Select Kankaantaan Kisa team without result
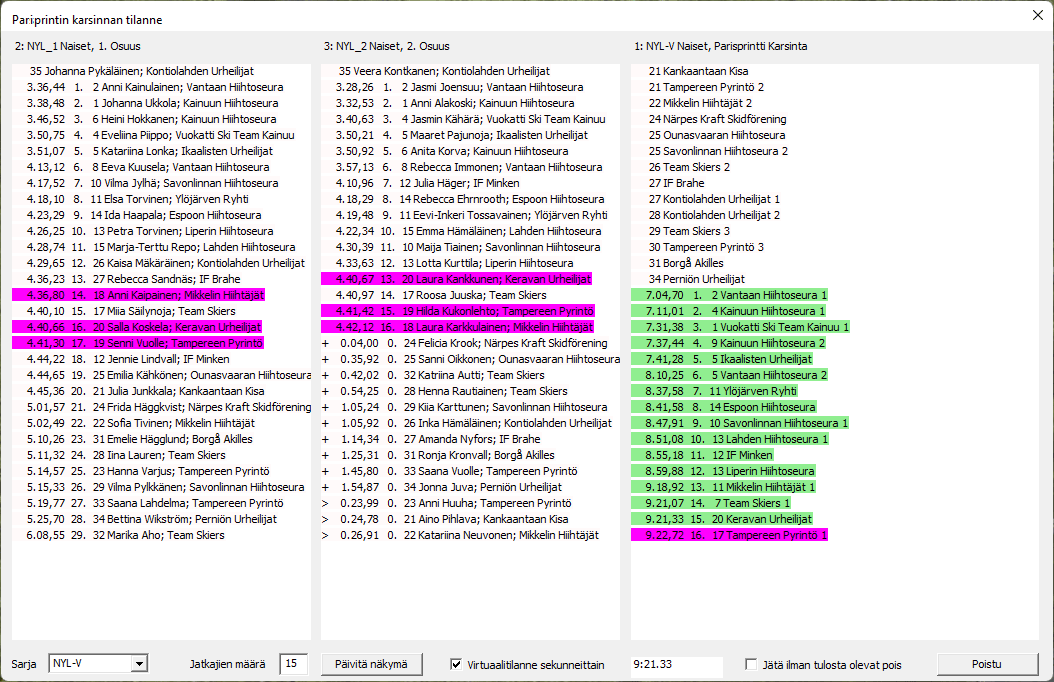The height and width of the screenshot is (682, 1054). click(698, 71)
